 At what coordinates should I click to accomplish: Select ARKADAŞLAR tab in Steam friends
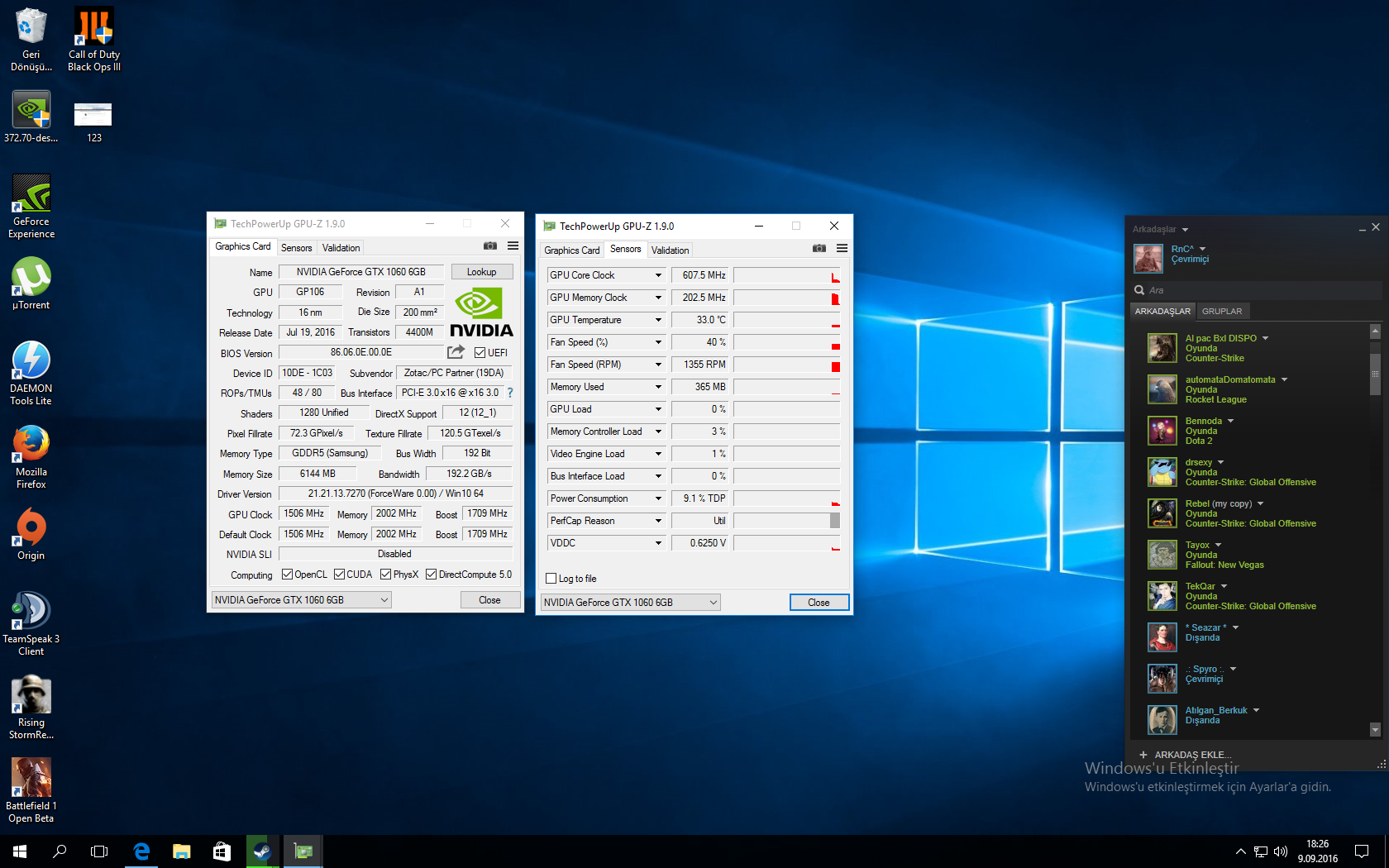click(x=1162, y=312)
